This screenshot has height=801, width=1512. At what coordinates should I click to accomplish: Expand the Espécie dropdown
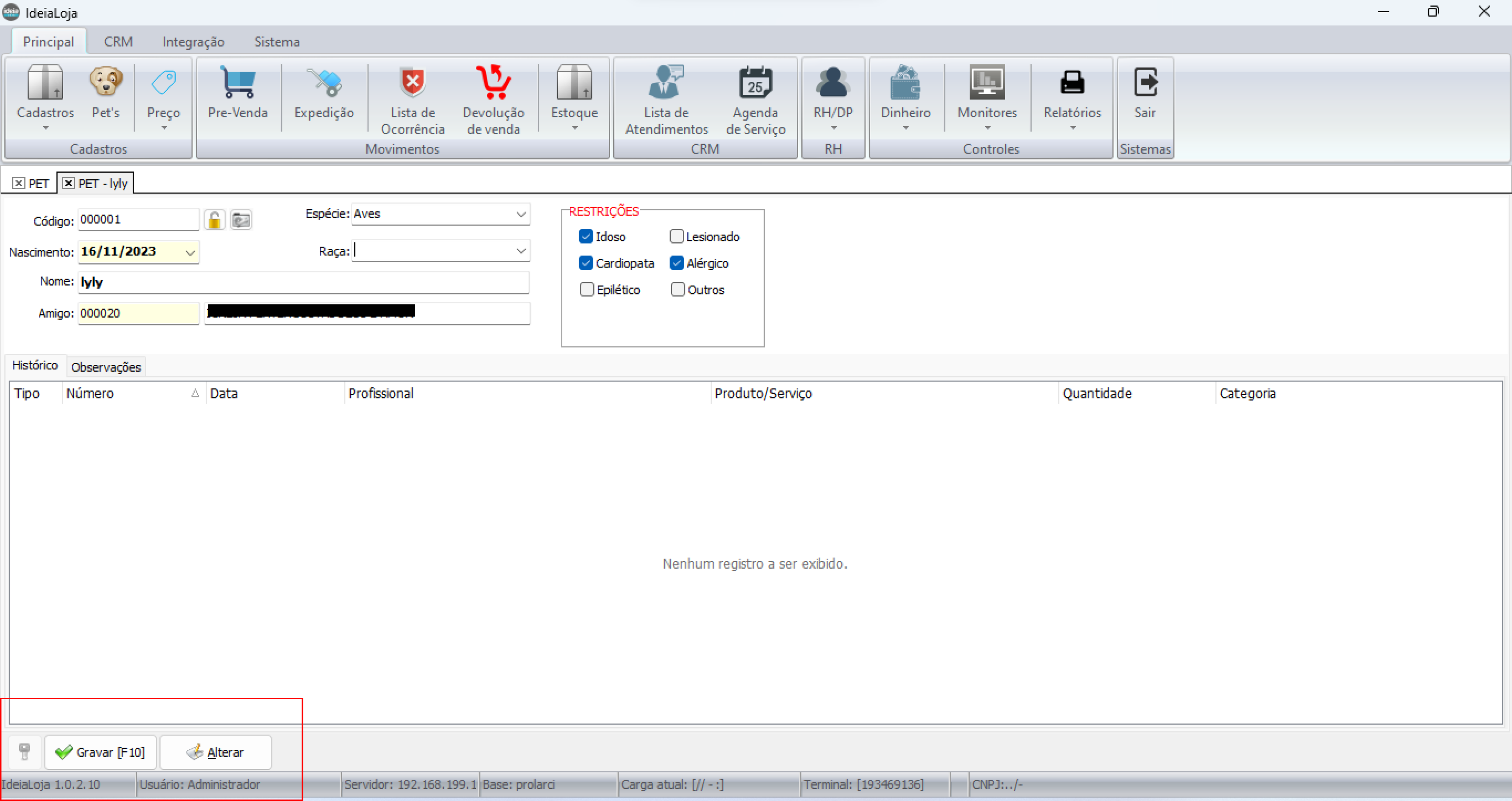tap(520, 214)
